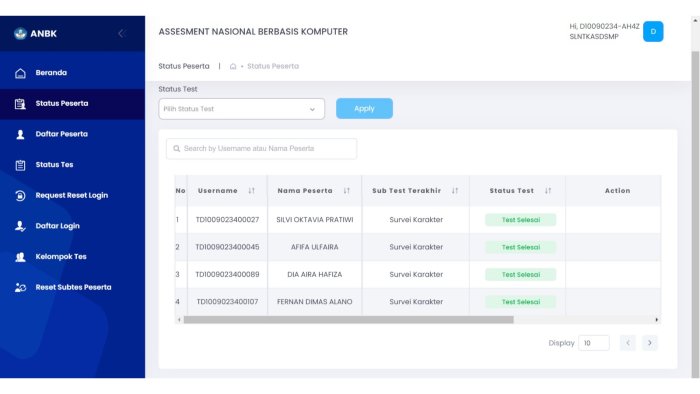The height and width of the screenshot is (394, 700).
Task: Click the Kelompok Tes group icon
Action: (x=20, y=257)
